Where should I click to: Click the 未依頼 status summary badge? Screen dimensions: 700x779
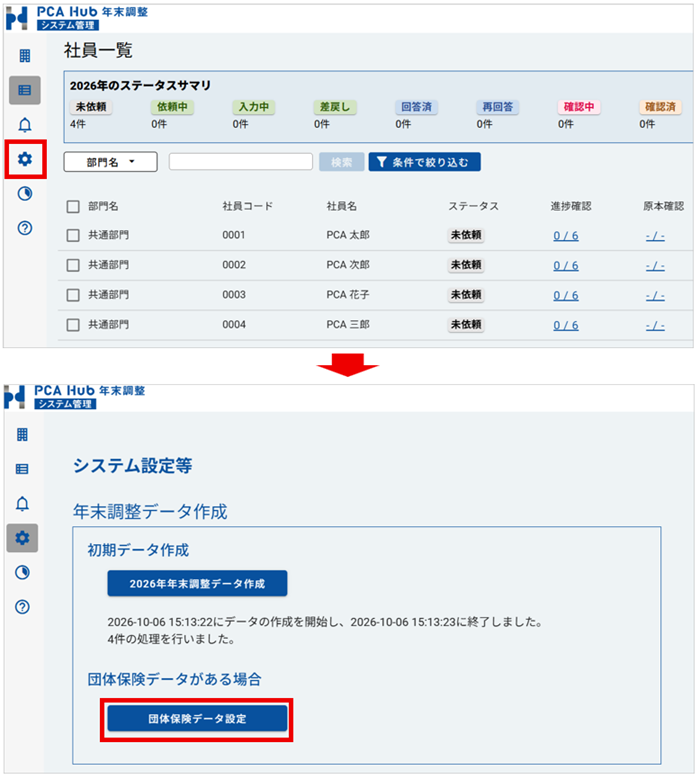pos(91,107)
